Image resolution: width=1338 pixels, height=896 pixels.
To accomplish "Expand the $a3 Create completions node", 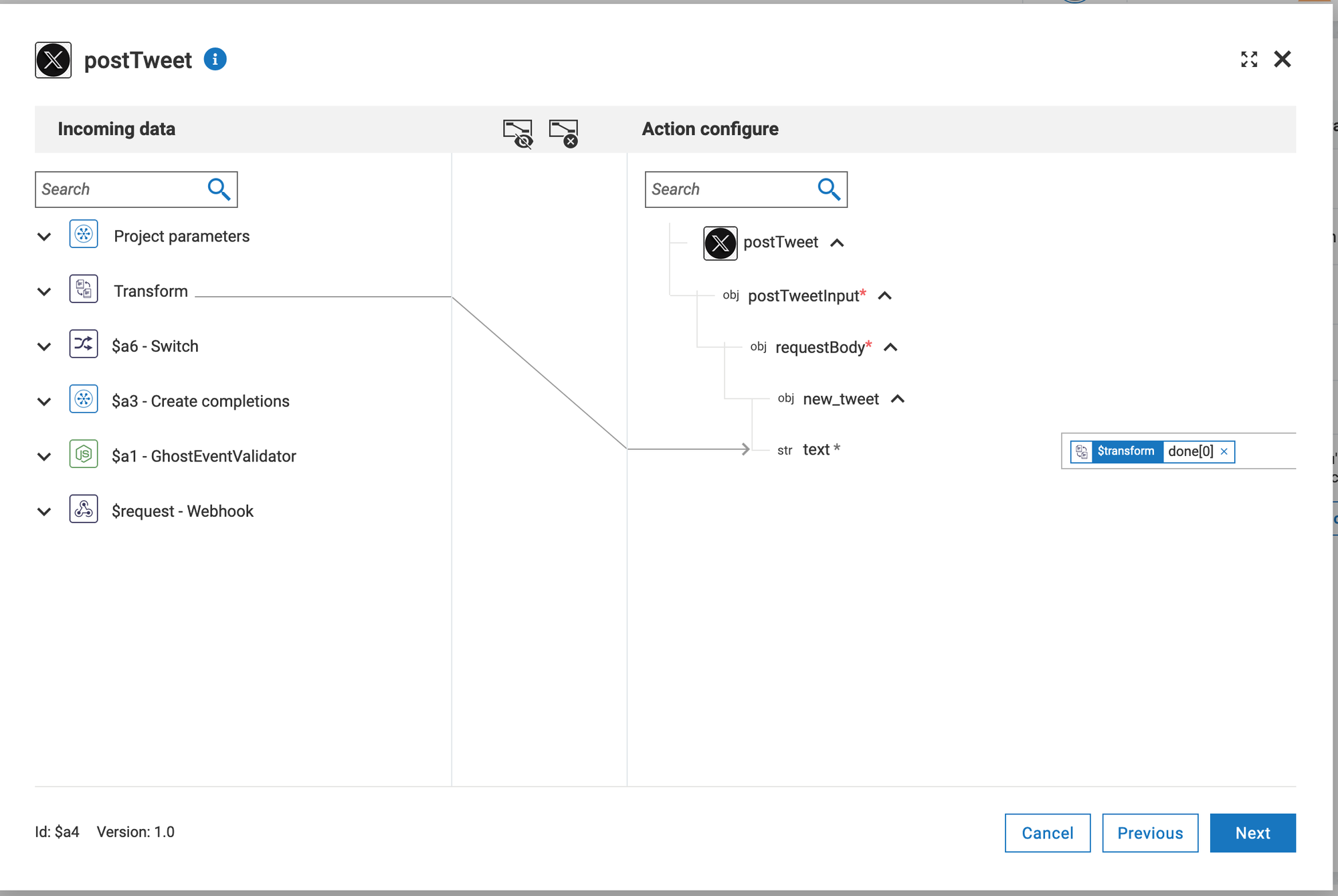I will [44, 401].
